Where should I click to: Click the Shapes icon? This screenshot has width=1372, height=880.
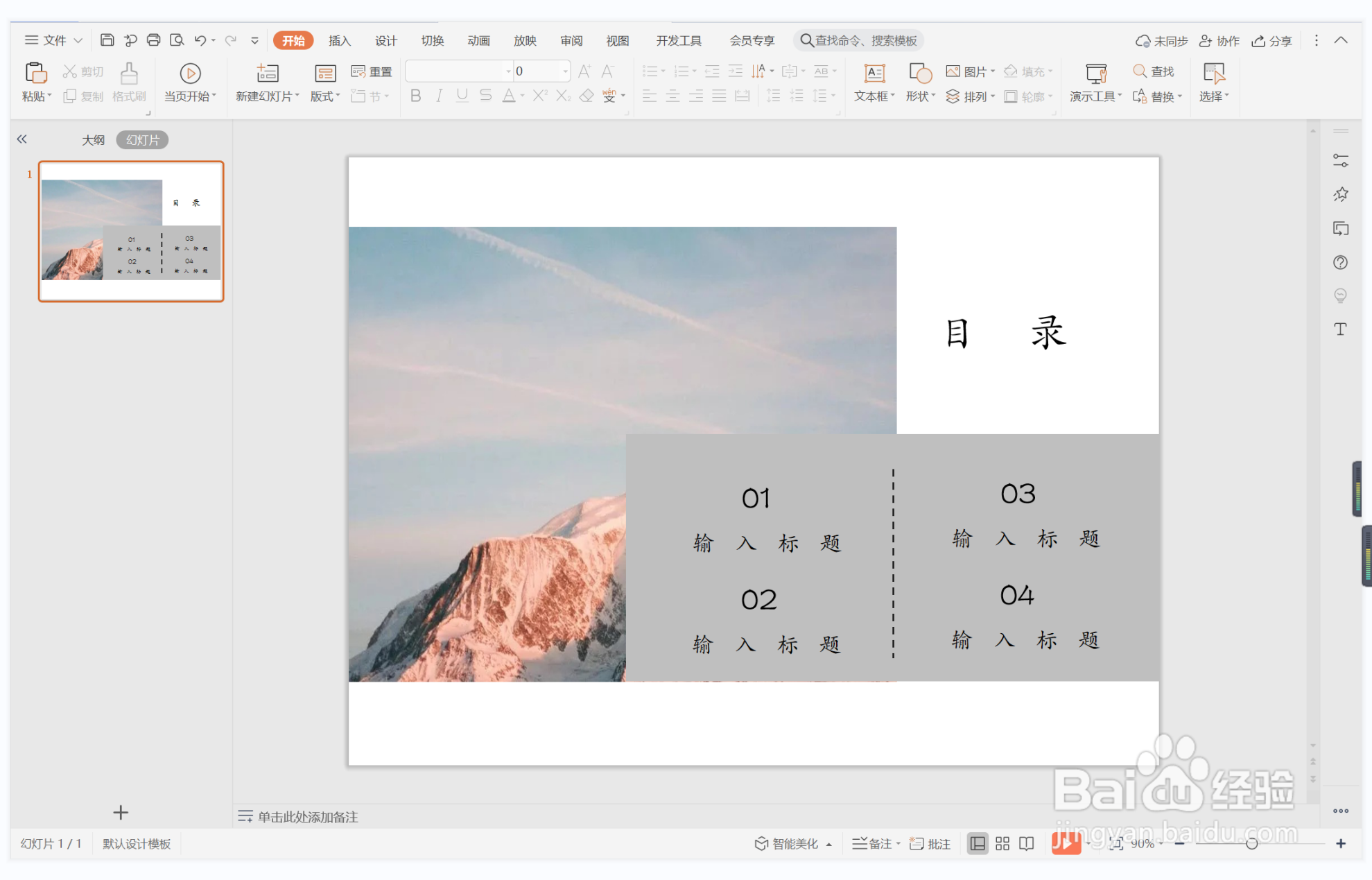[x=920, y=74]
